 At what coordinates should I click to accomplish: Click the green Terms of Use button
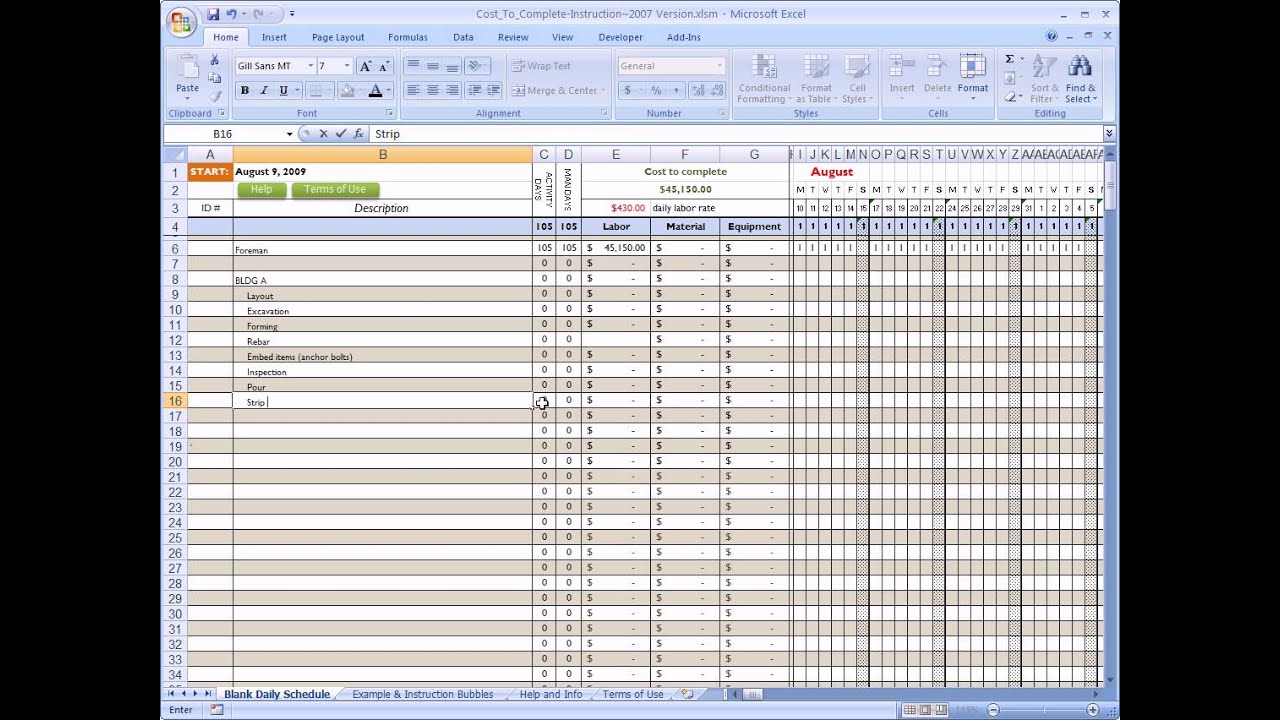[x=335, y=189]
